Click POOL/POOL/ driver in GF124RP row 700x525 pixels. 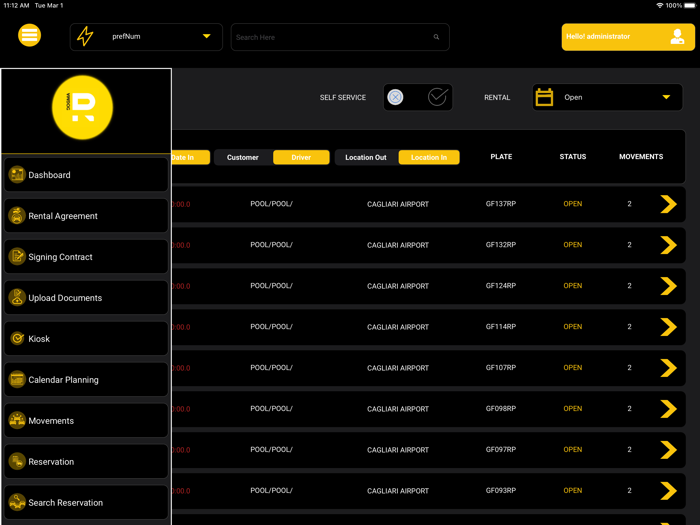point(271,286)
